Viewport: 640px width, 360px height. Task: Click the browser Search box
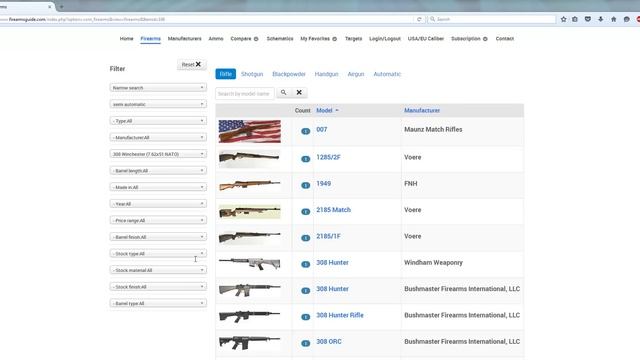tap(492, 19)
